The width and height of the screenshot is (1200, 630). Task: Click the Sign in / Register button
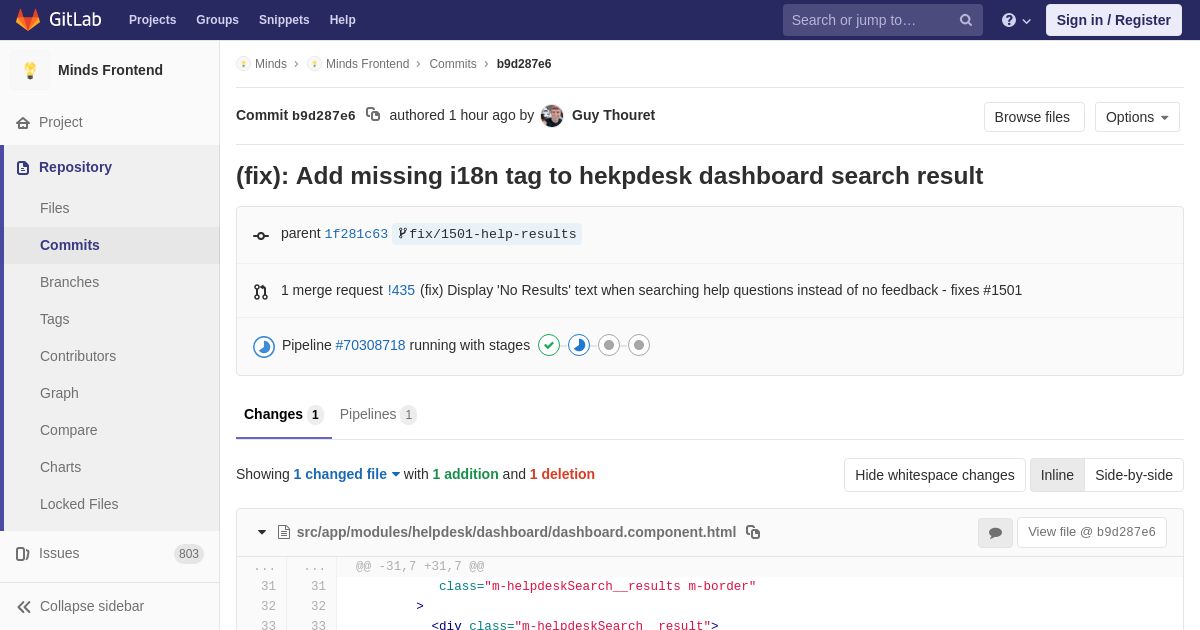[1114, 20]
